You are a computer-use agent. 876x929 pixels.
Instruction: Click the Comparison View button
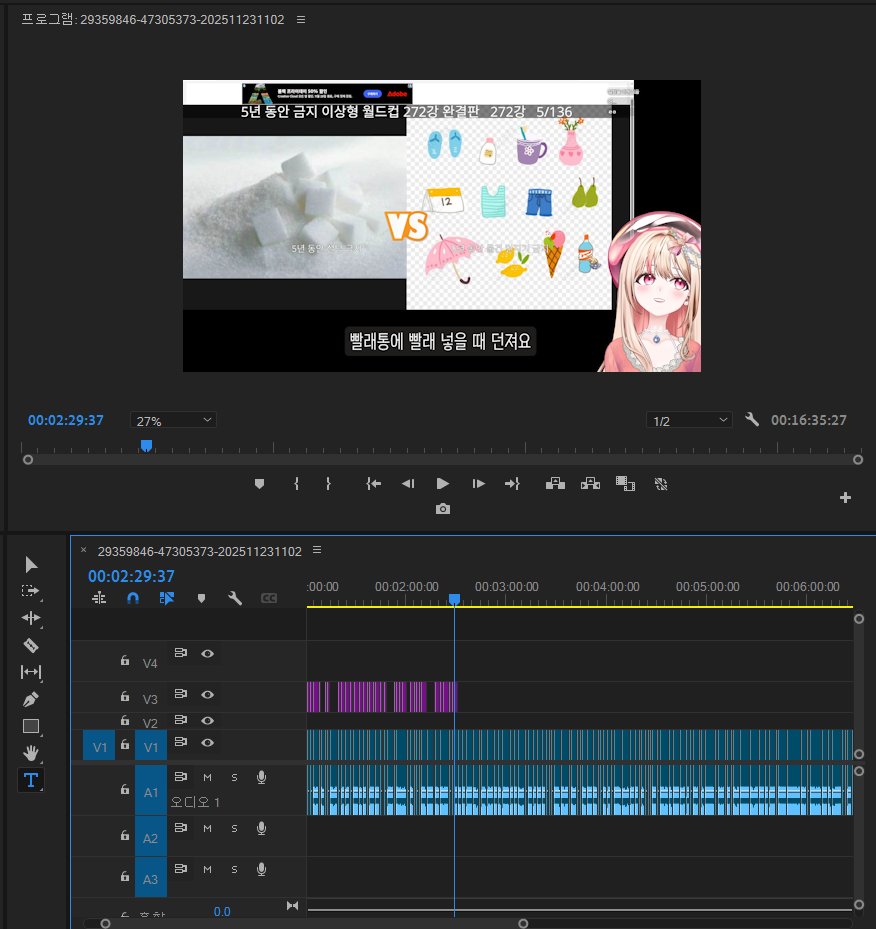625,484
